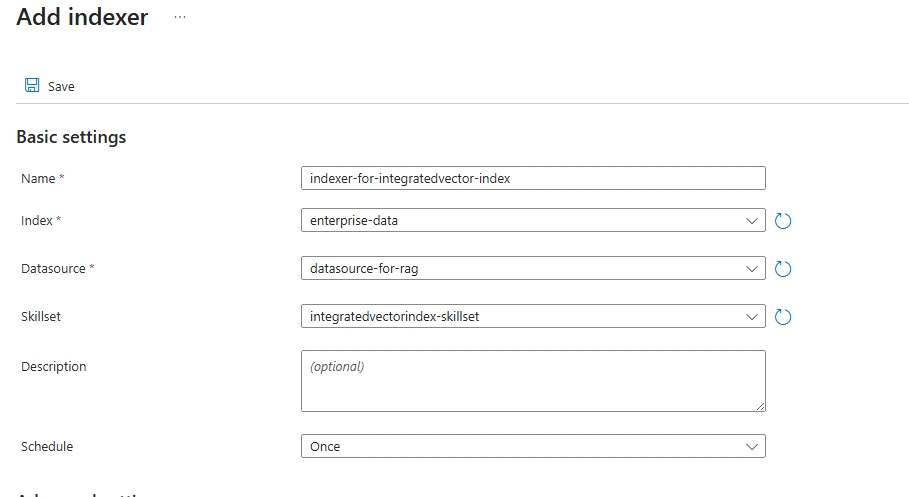Viewport: 909px width, 497px height.
Task: Open the ellipsis menu beside Add indexer
Action: (x=180, y=18)
